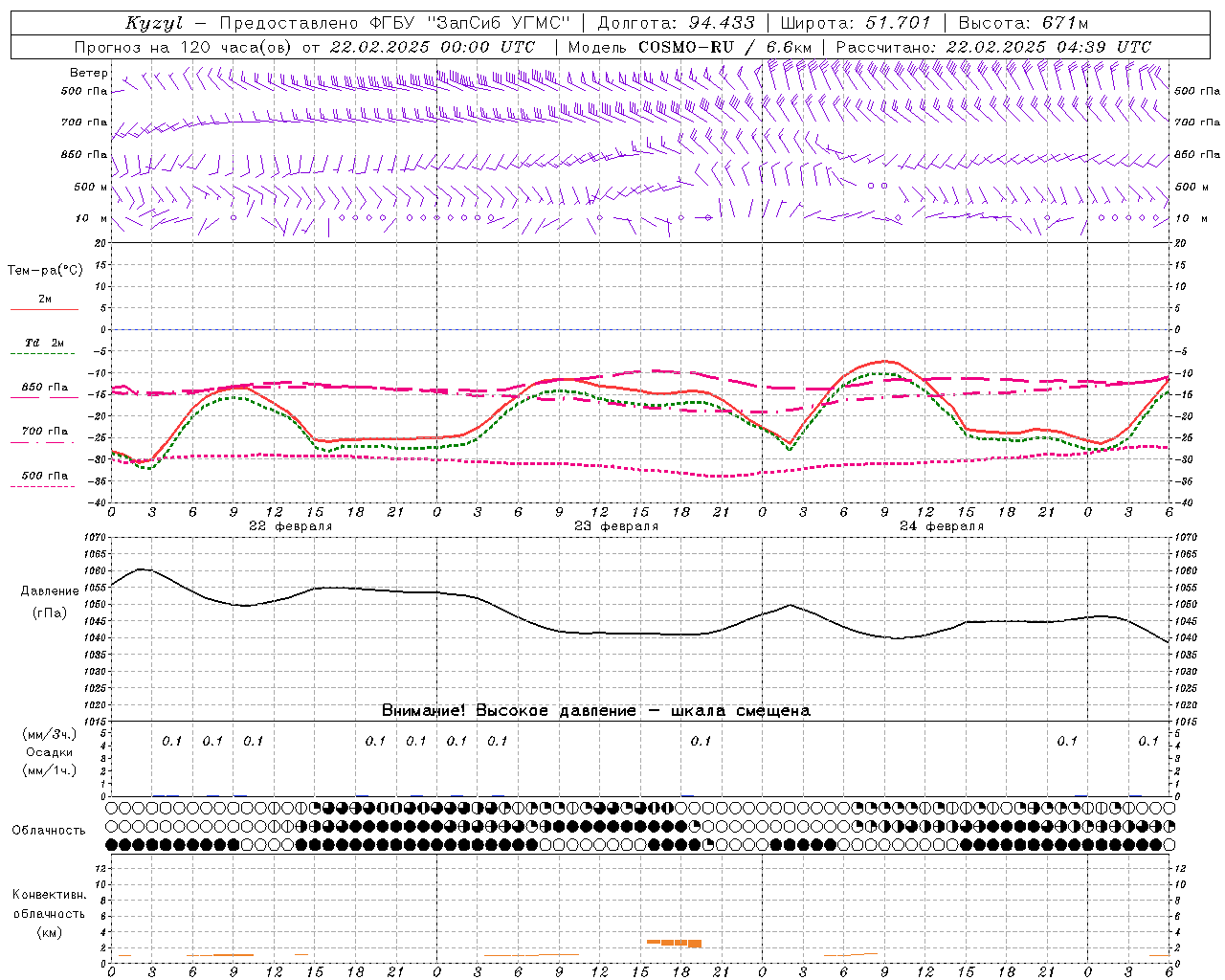The width and height of the screenshot is (1225, 980).
Task: Click the Тем-ра(°C) axis title
Action: point(45,271)
